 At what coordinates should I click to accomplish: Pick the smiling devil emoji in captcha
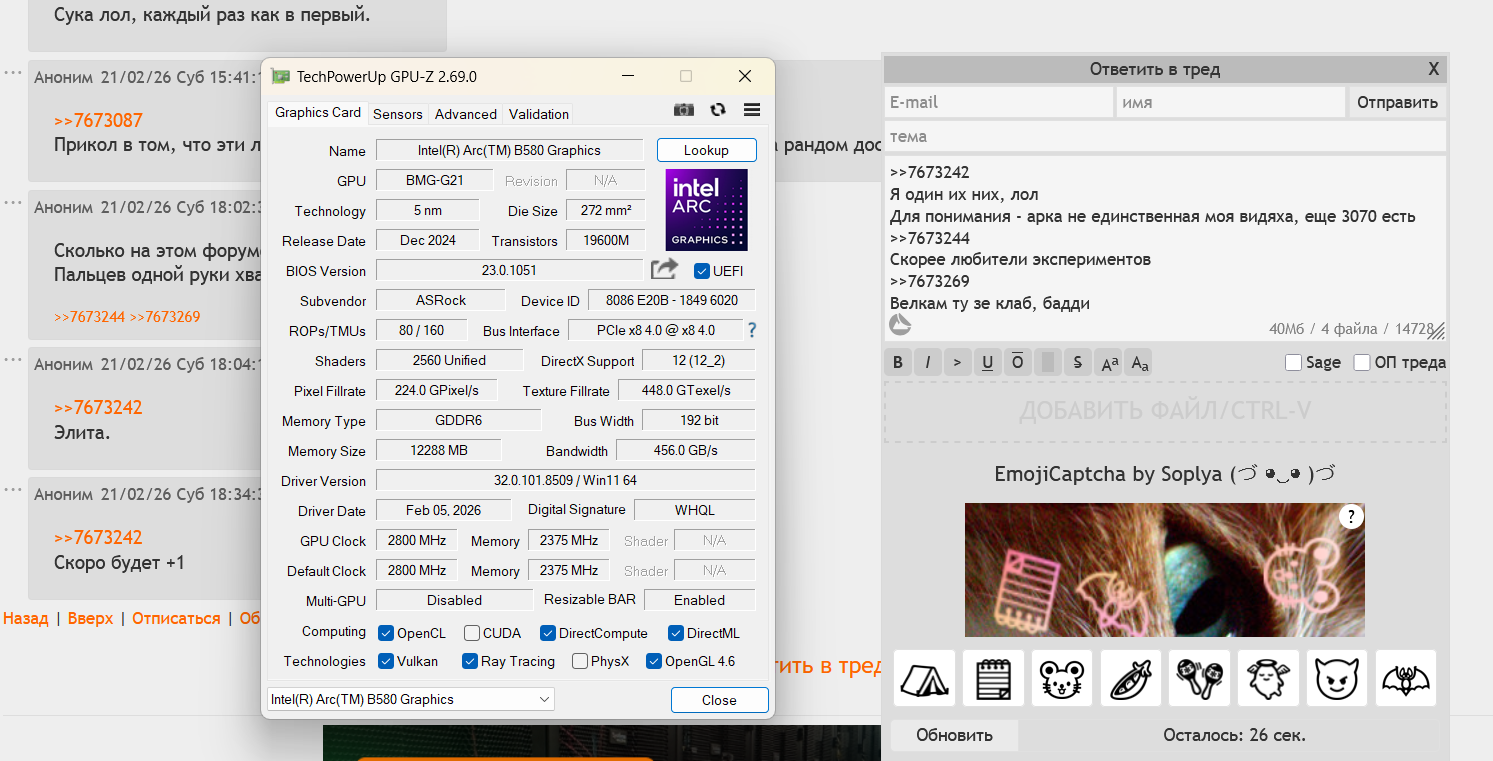[x=1337, y=678]
